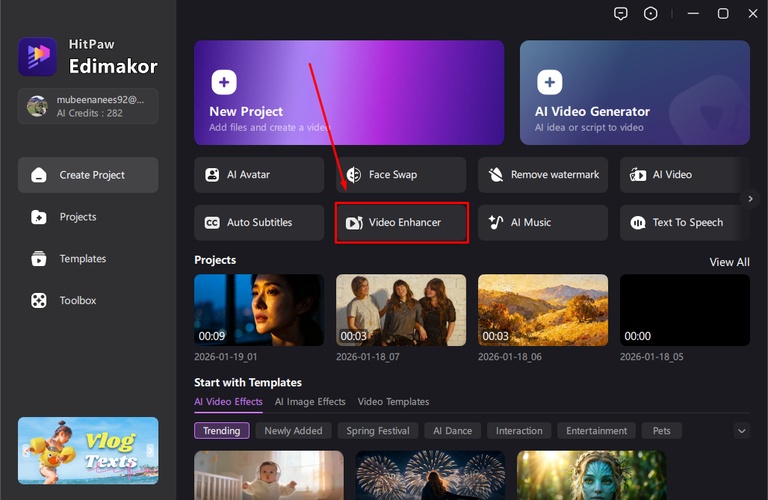Click the plus icon on New Project
The width and height of the screenshot is (768, 500).
coord(224,82)
